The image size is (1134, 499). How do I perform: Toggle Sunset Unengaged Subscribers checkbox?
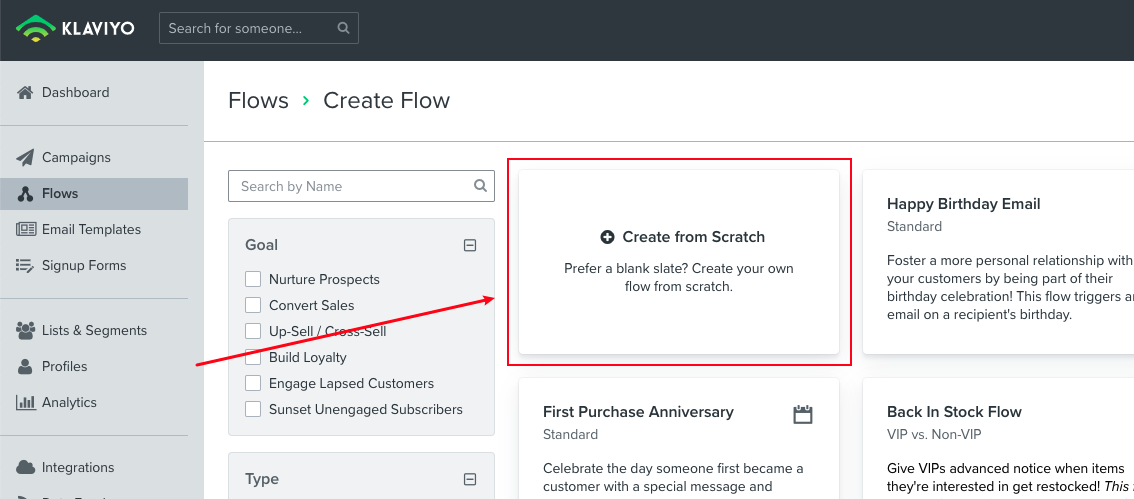[252, 409]
